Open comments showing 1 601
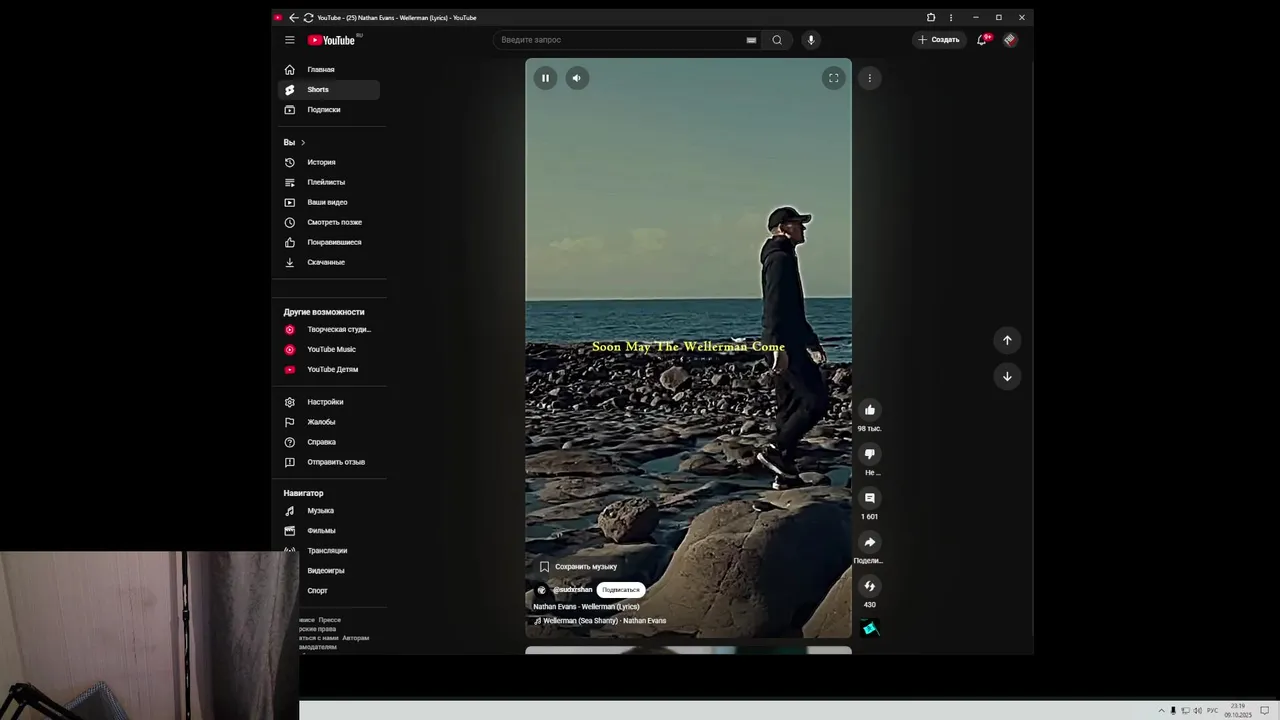 [869, 498]
